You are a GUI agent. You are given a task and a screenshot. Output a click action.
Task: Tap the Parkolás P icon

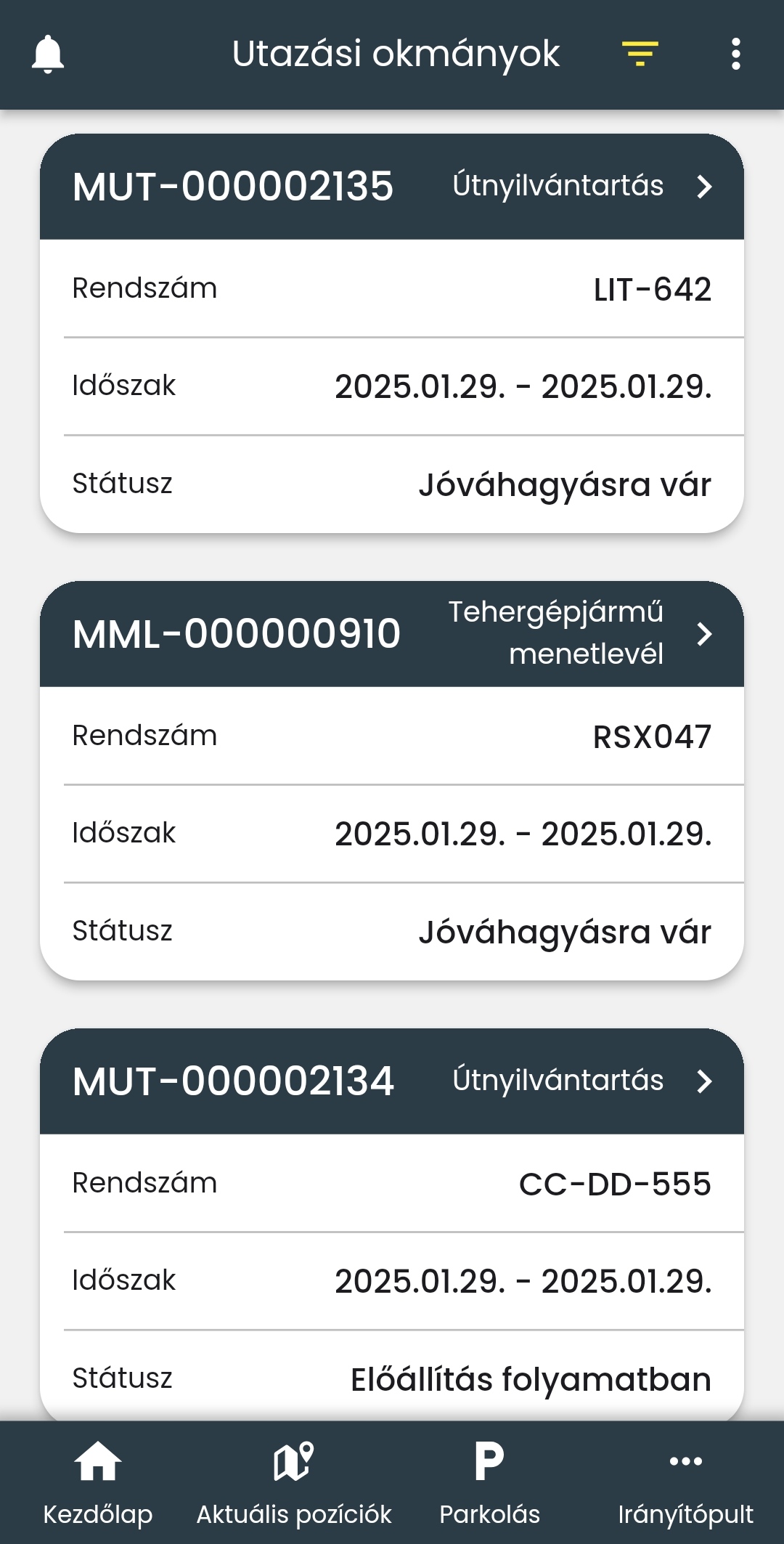click(489, 1461)
